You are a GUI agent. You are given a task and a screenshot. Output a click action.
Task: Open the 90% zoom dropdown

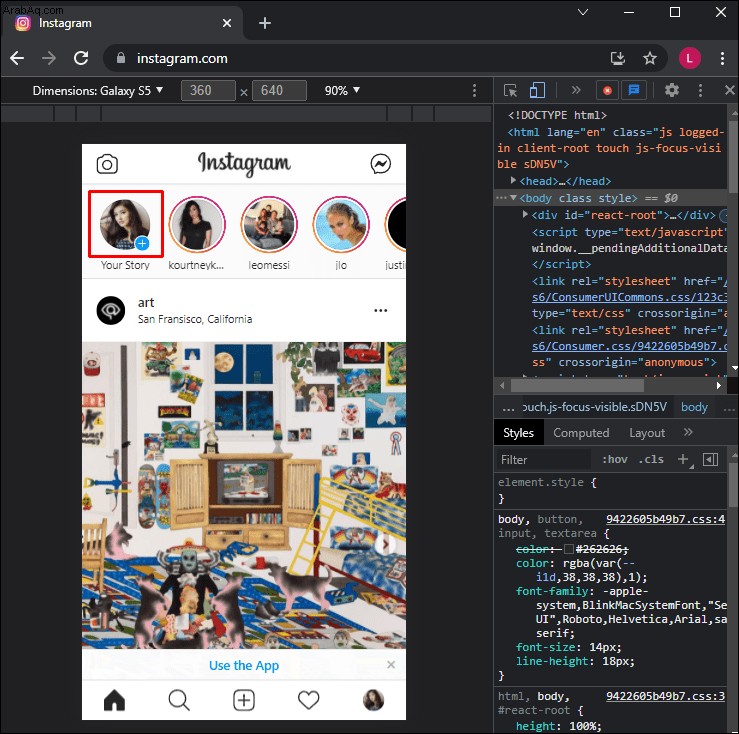point(342,91)
